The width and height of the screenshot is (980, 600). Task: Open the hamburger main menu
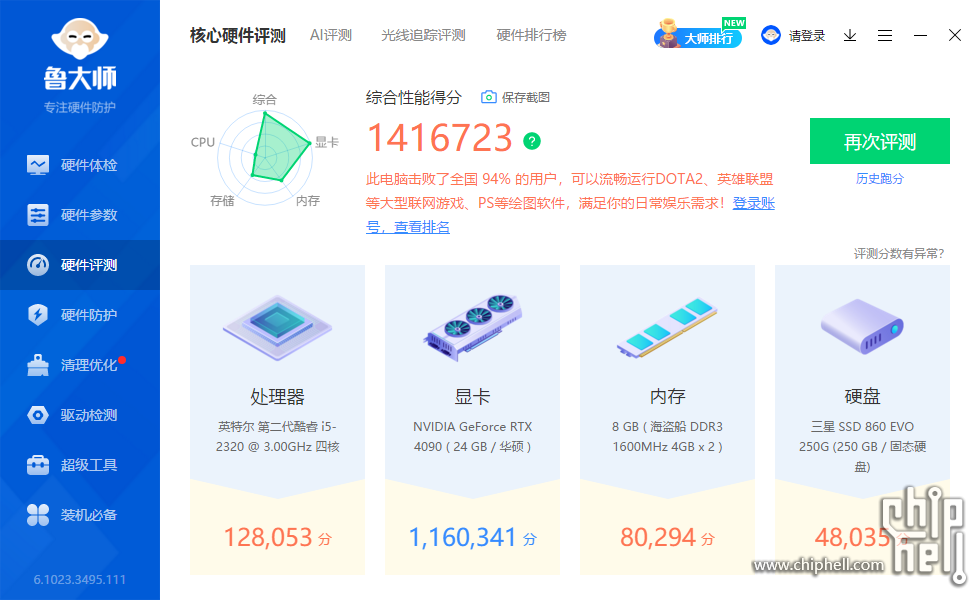pos(884,36)
